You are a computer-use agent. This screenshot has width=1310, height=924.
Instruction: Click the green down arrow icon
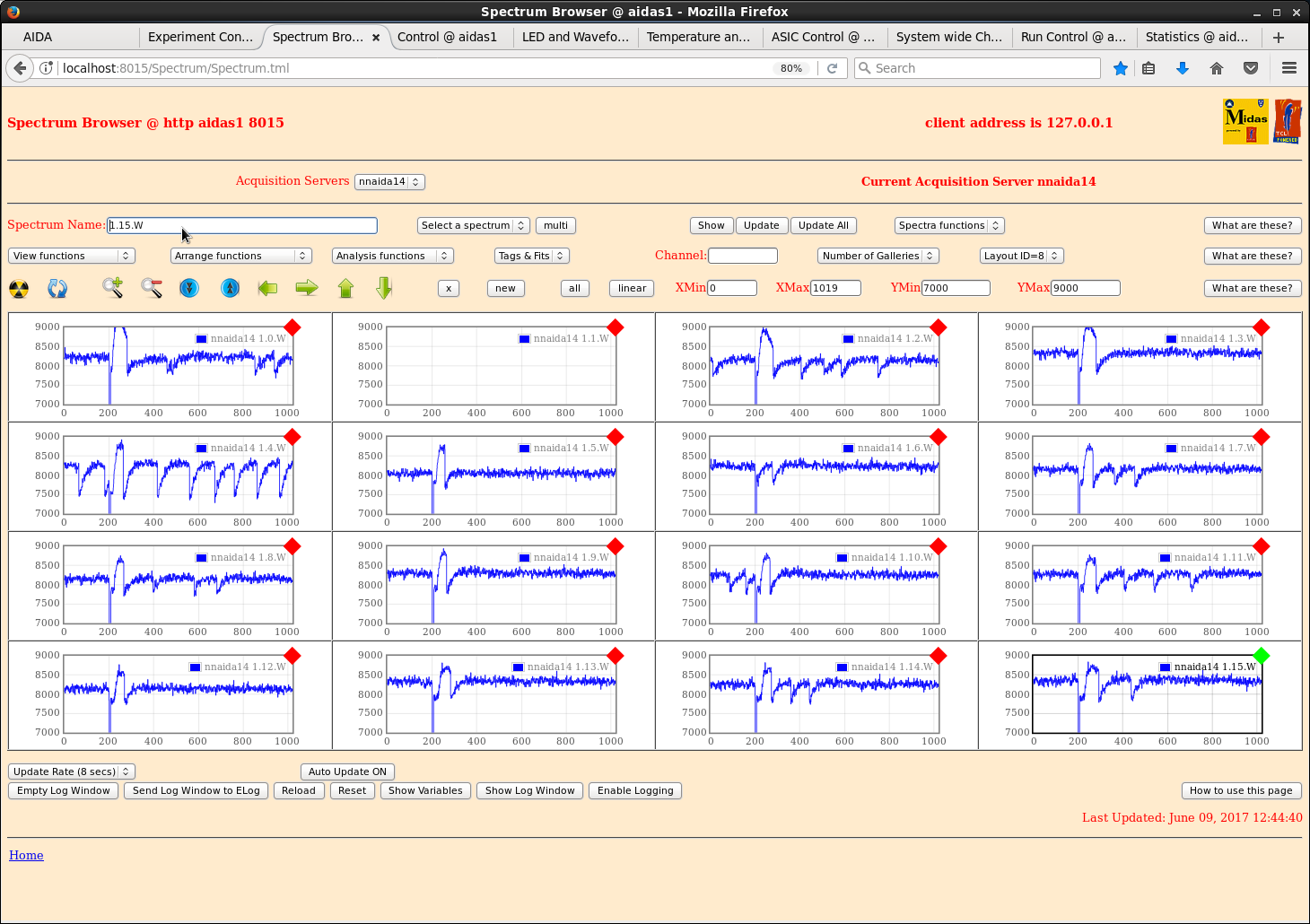[x=384, y=288]
